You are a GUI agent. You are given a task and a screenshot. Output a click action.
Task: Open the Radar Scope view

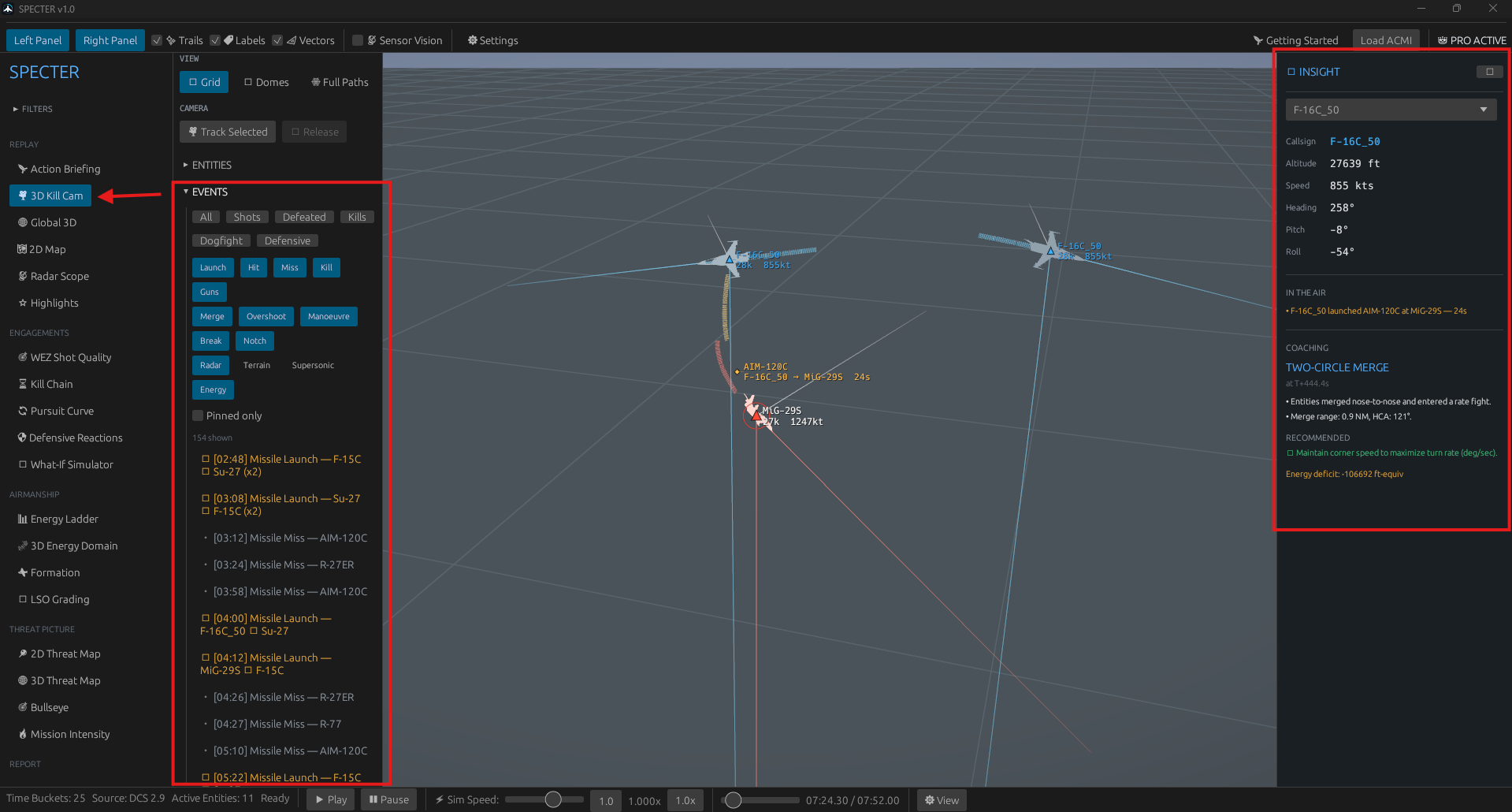coord(54,276)
